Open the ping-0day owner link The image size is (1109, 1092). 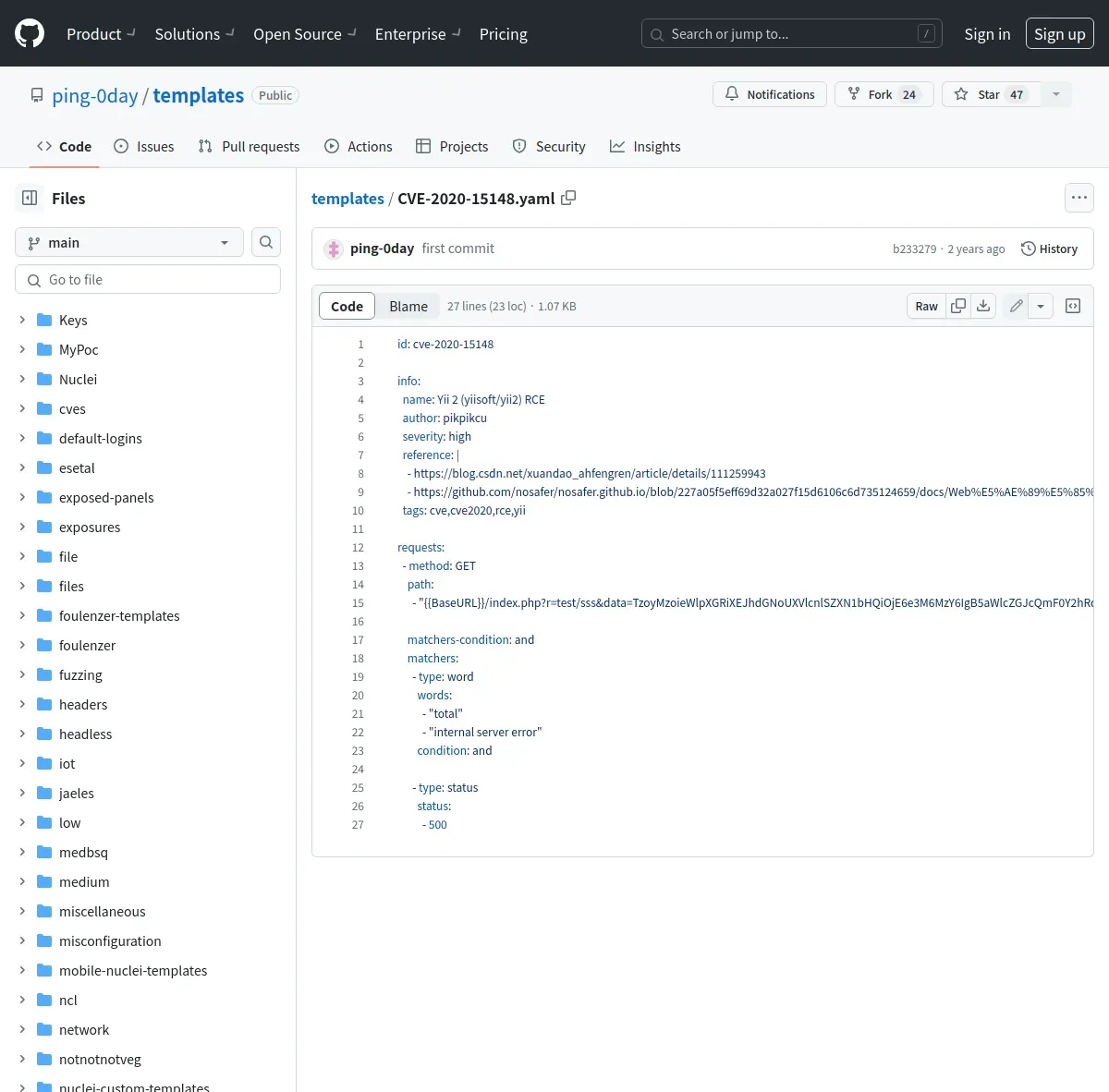coord(95,95)
